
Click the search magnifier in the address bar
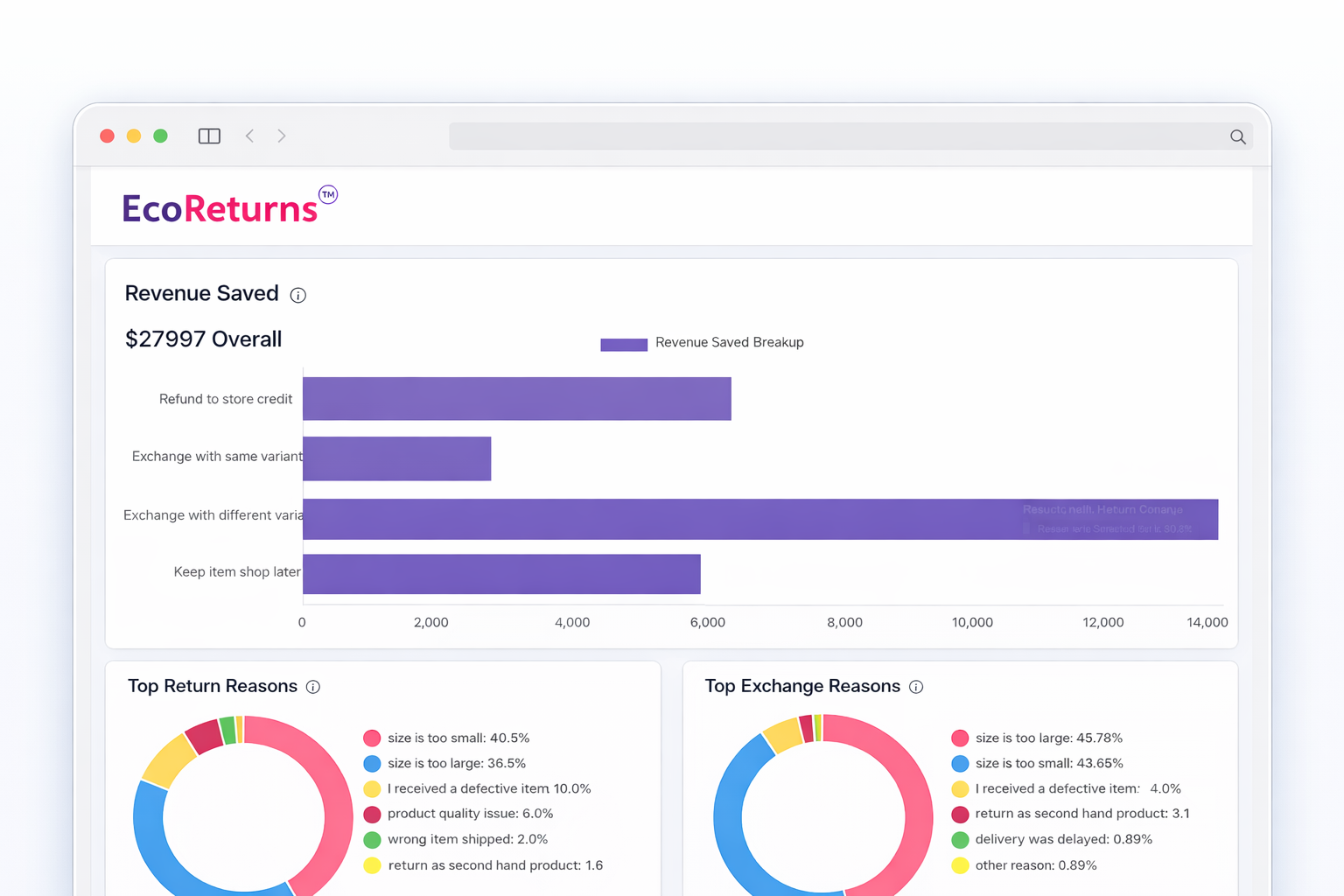coord(1237,136)
